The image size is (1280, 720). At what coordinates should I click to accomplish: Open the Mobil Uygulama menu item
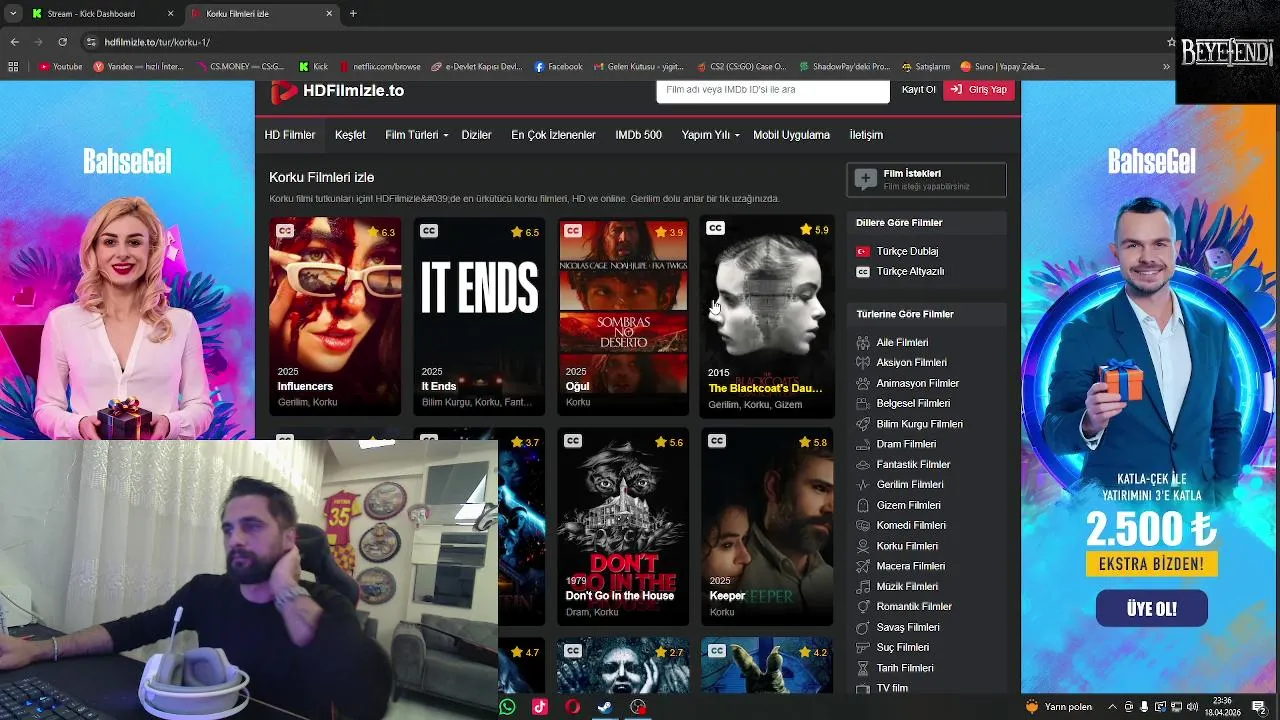tap(791, 135)
